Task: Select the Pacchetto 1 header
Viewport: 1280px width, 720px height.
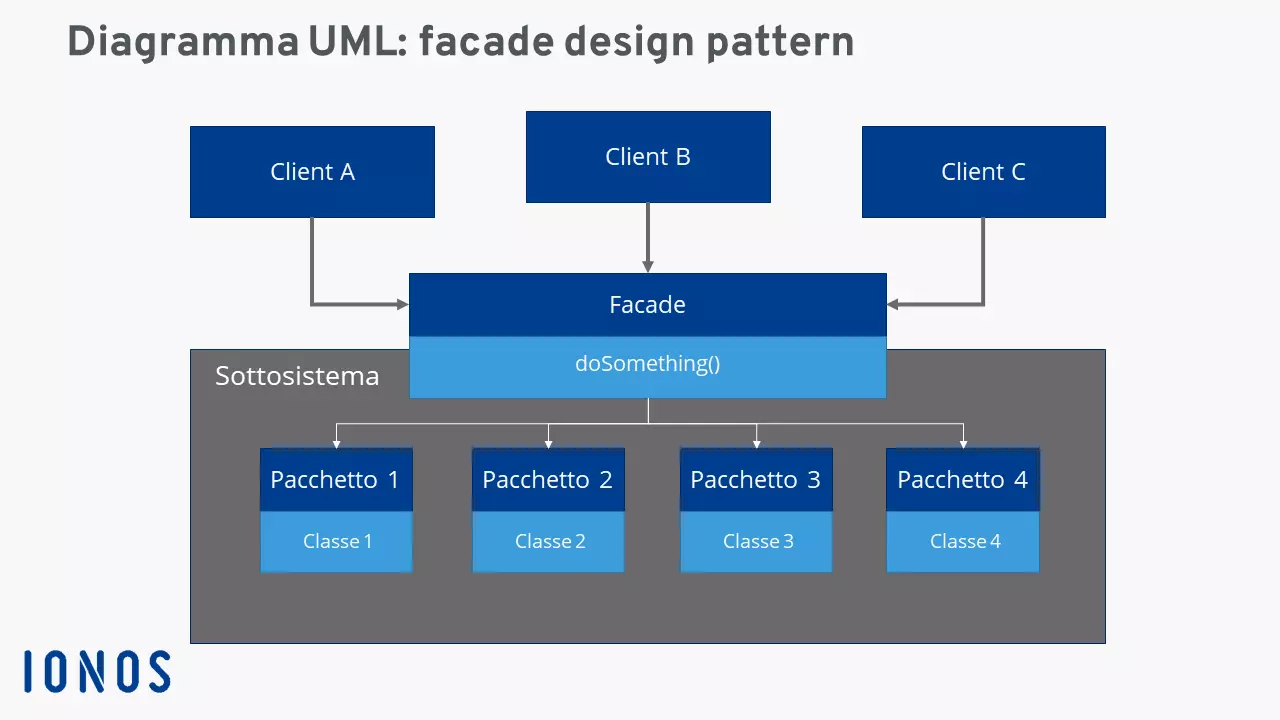Action: point(336,480)
